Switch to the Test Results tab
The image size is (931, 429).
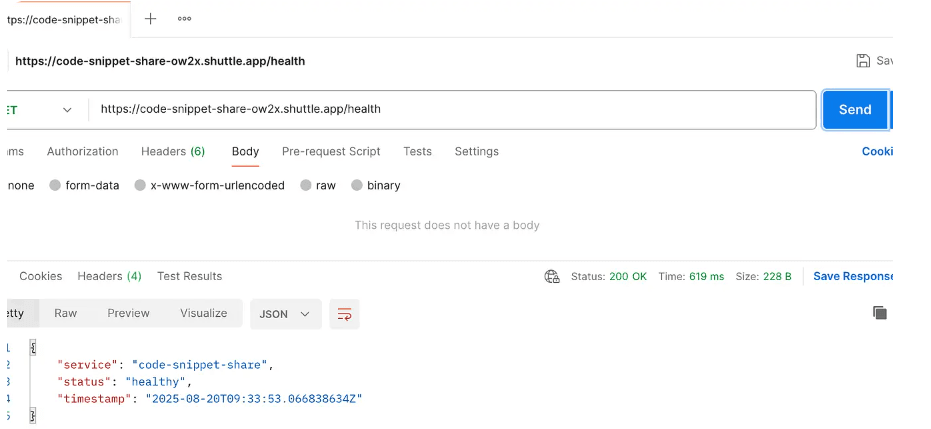pyautogui.click(x=189, y=276)
